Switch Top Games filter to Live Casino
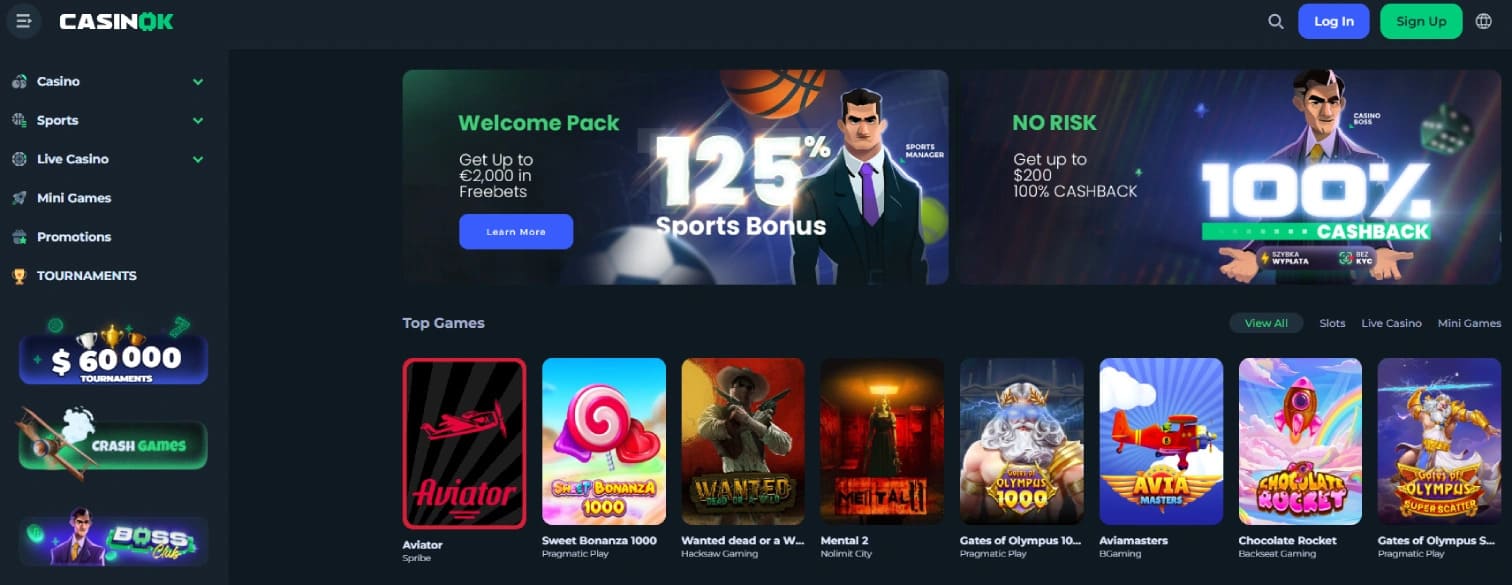 tap(1391, 323)
